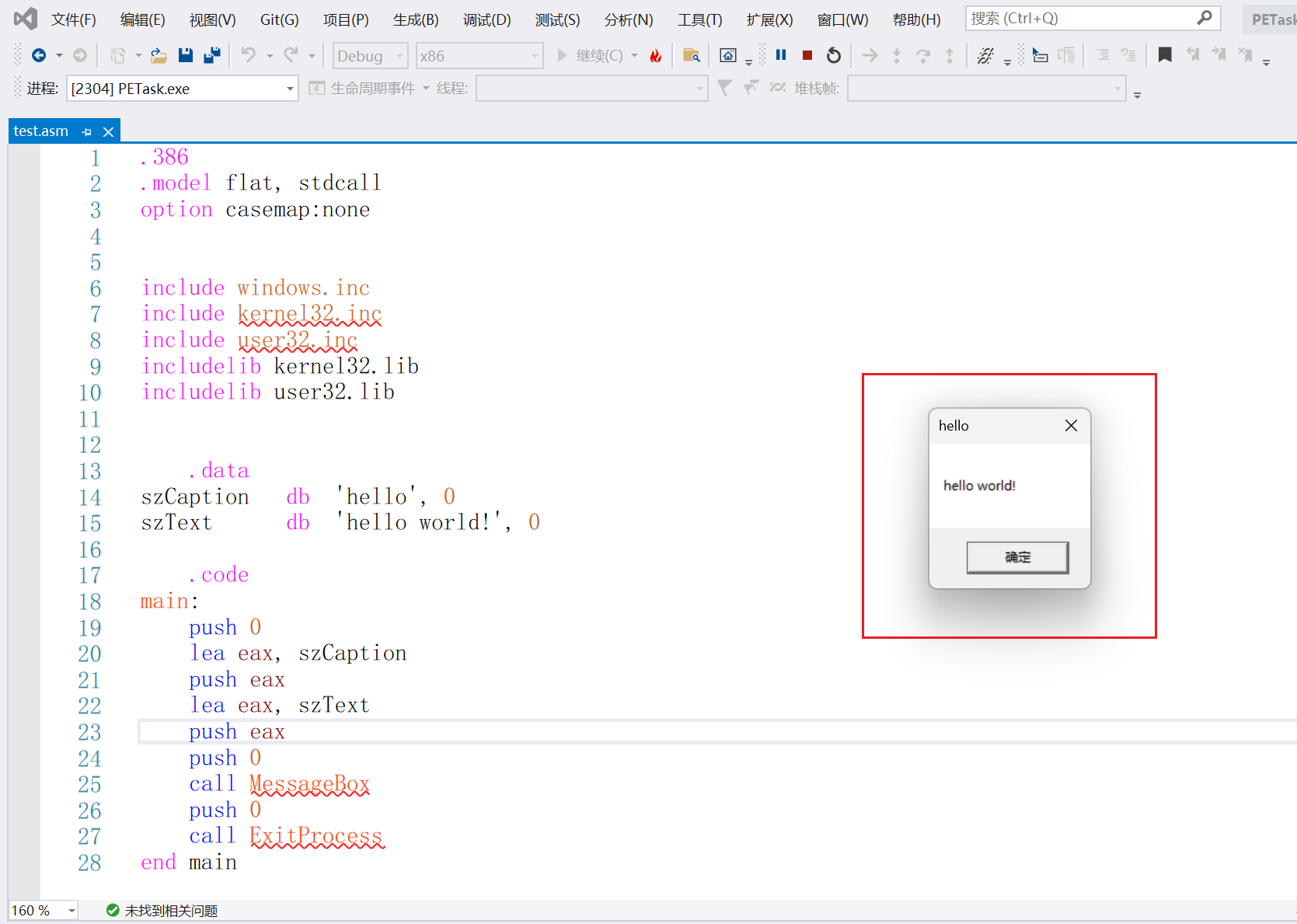1297x924 pixels.
Task: Click the decrease indent icon
Action: point(1103,55)
